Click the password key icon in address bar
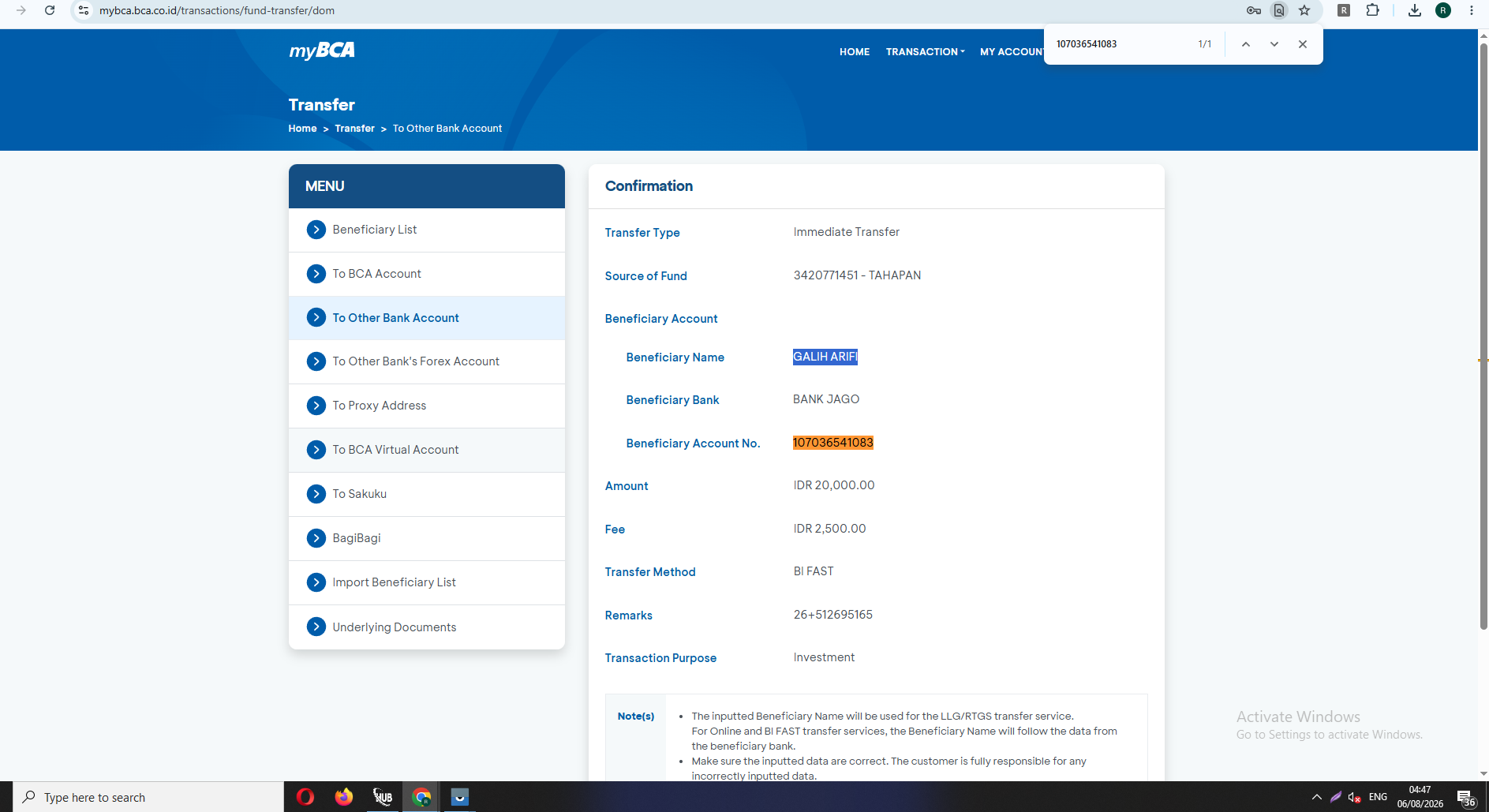 pos(1253,10)
